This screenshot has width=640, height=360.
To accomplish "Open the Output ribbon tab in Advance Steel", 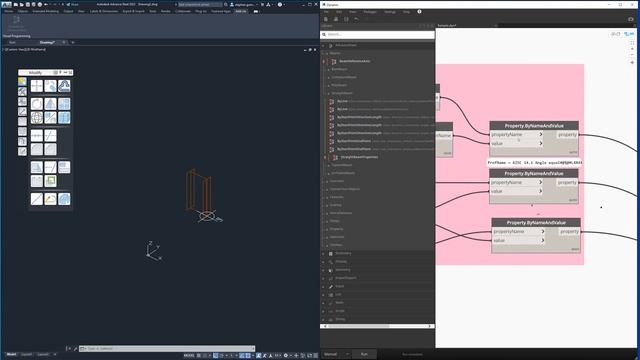I will 68,11.
